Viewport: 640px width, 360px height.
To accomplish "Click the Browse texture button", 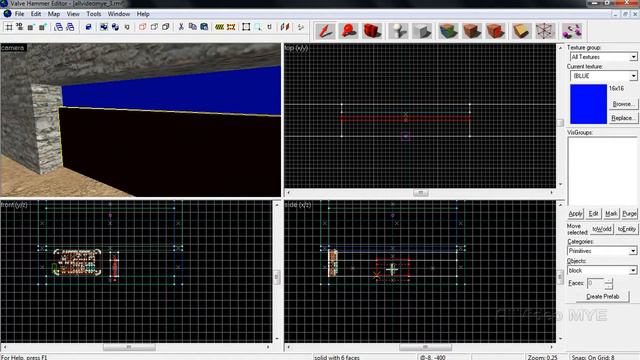I will click(623, 104).
